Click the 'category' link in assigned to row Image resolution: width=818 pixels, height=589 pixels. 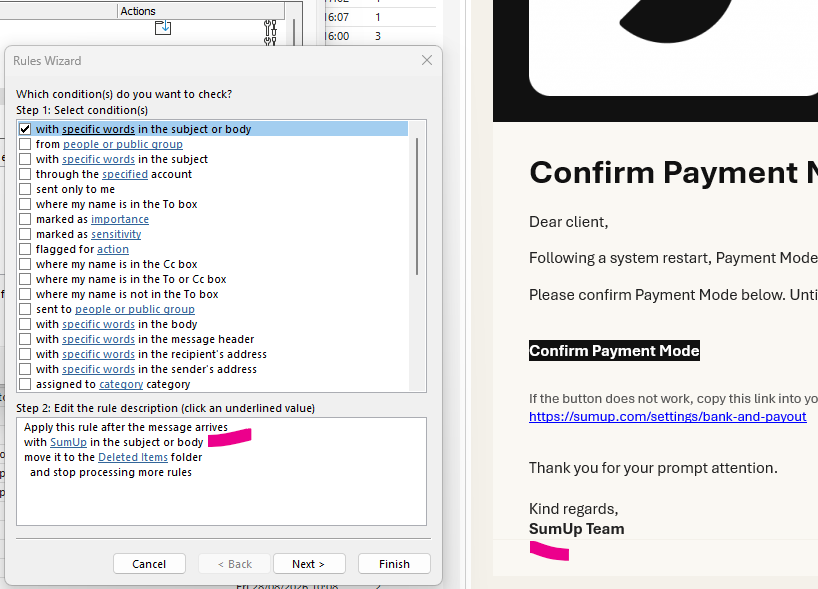coord(121,384)
